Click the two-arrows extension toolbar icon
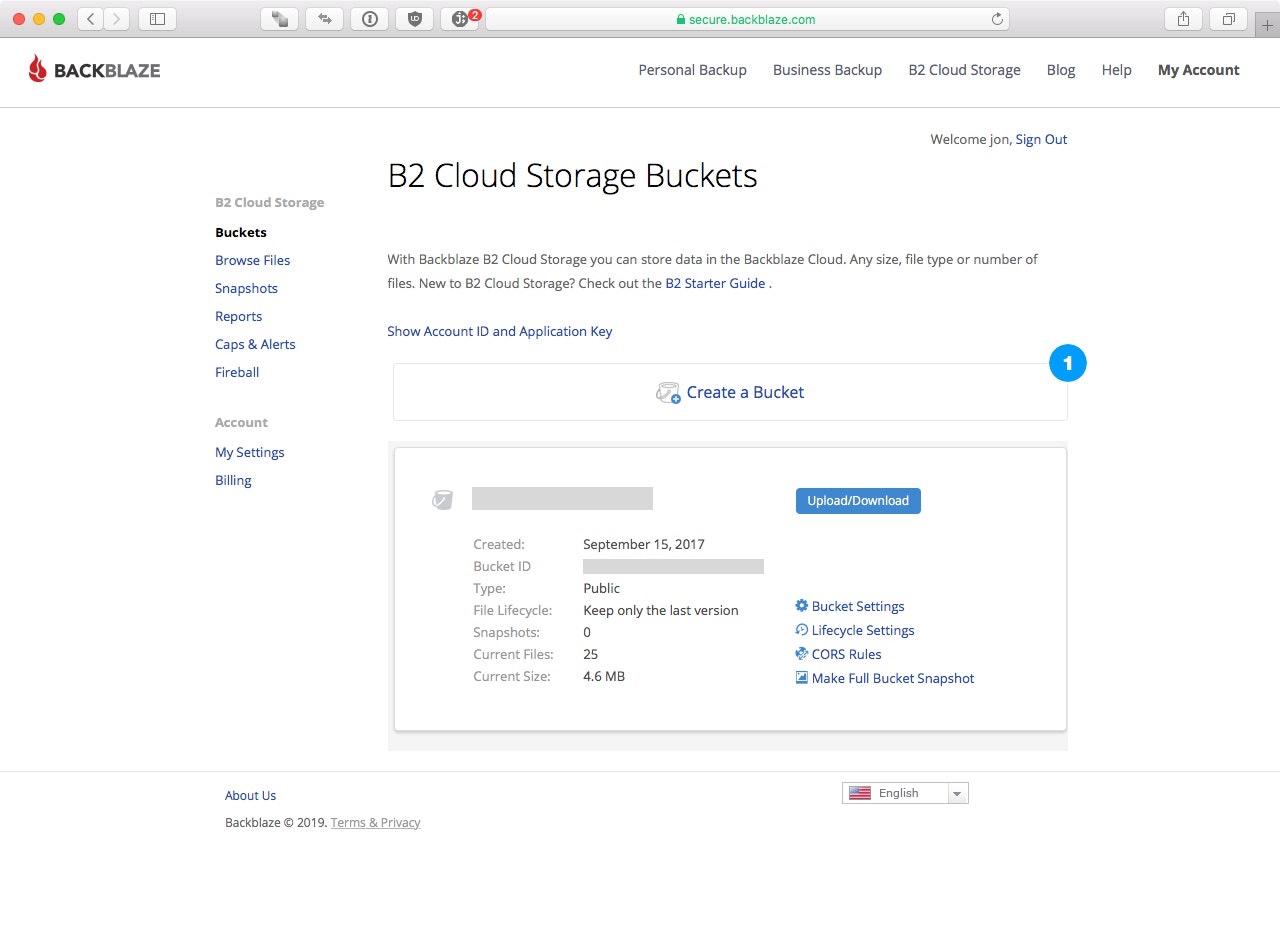This screenshot has width=1280, height=946. pos(325,18)
